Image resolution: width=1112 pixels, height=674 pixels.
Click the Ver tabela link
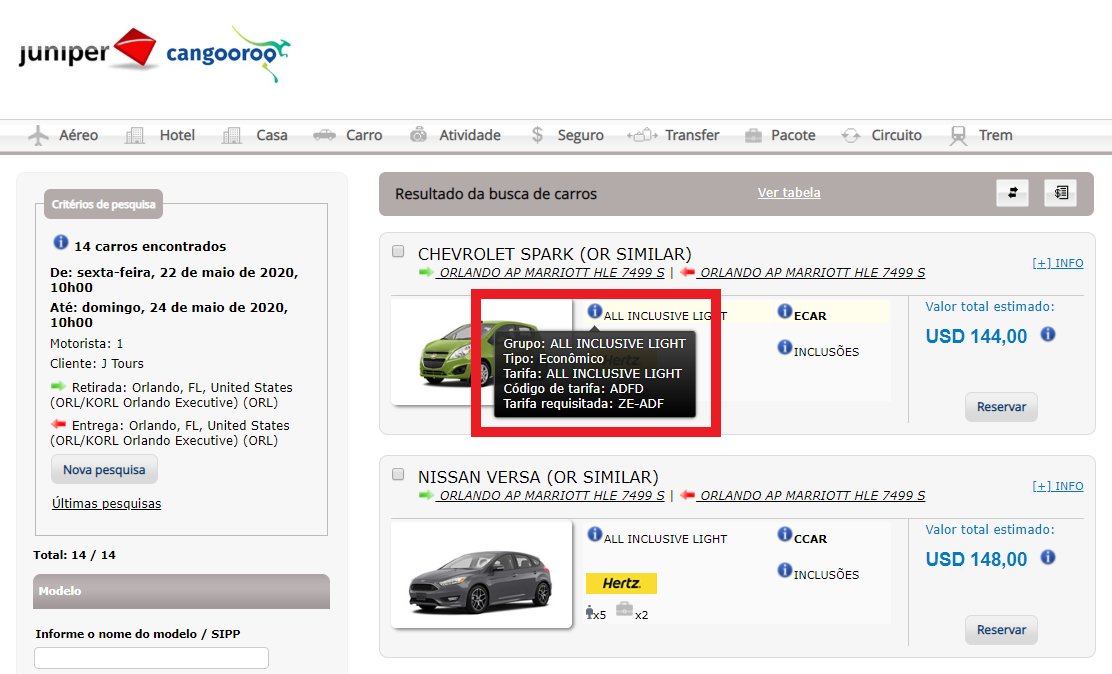tap(789, 192)
